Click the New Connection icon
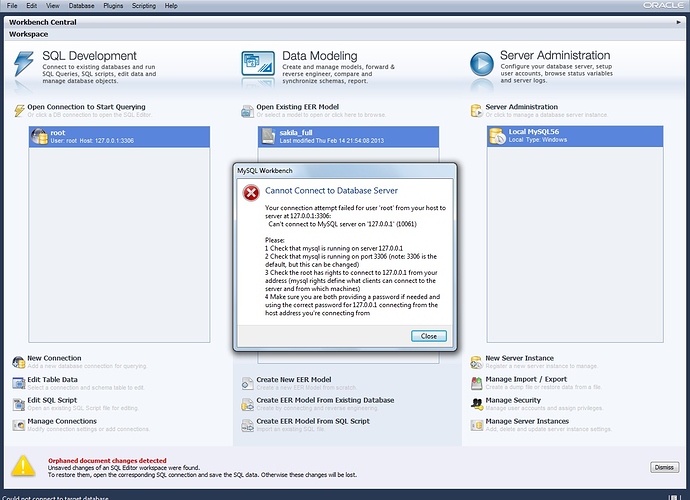 pos(18,362)
